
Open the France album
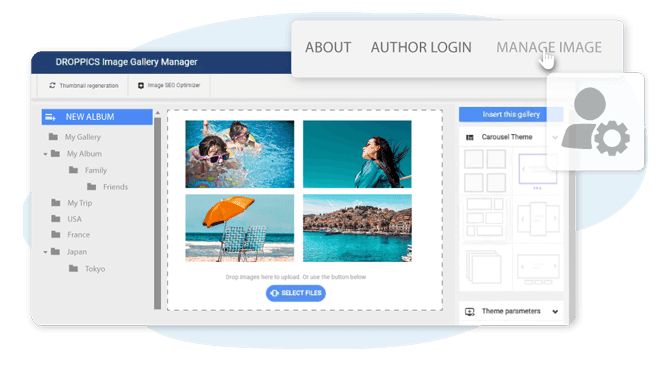[x=79, y=234]
